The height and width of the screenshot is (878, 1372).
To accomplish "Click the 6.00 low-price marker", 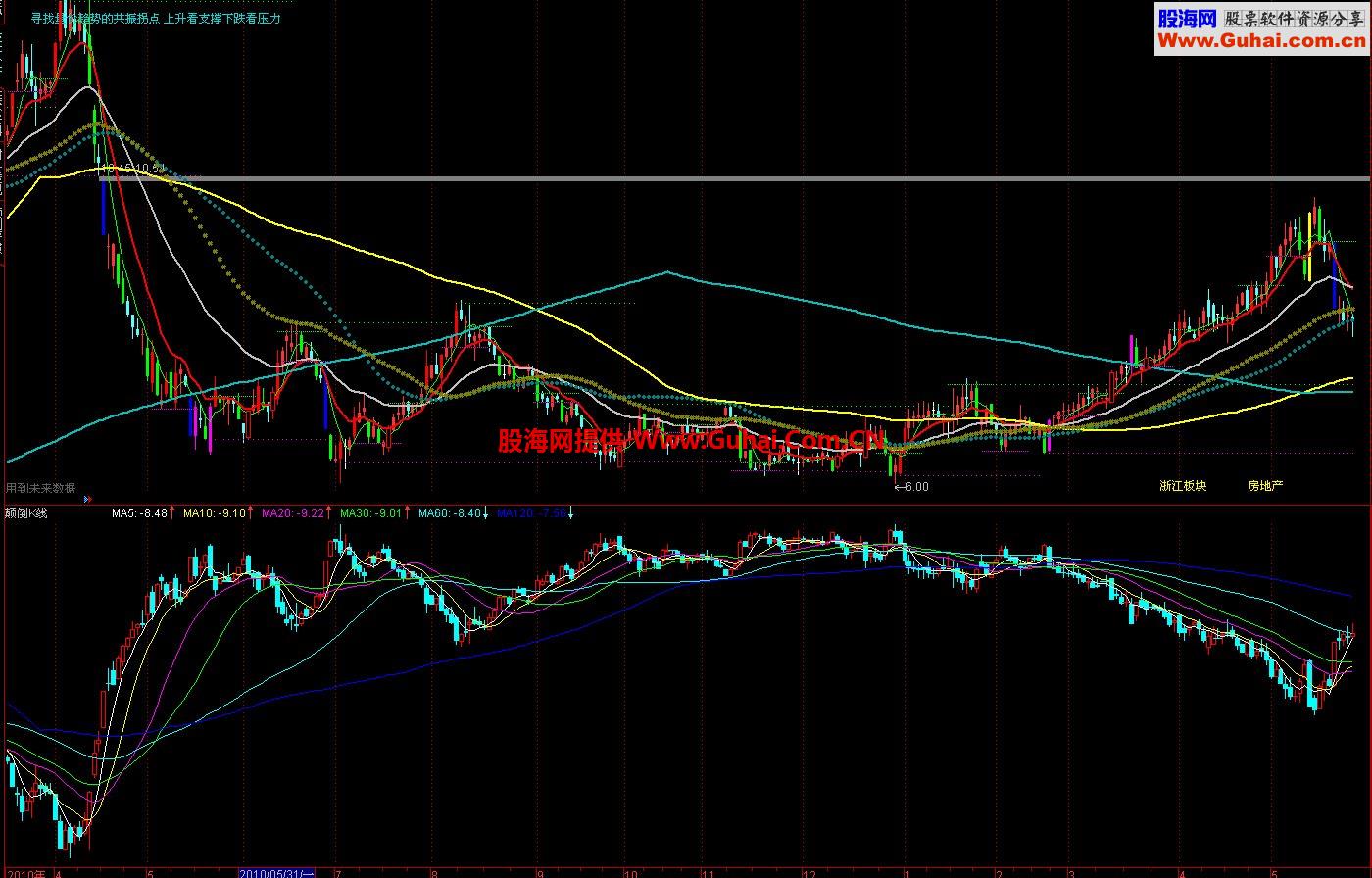I will click(911, 487).
